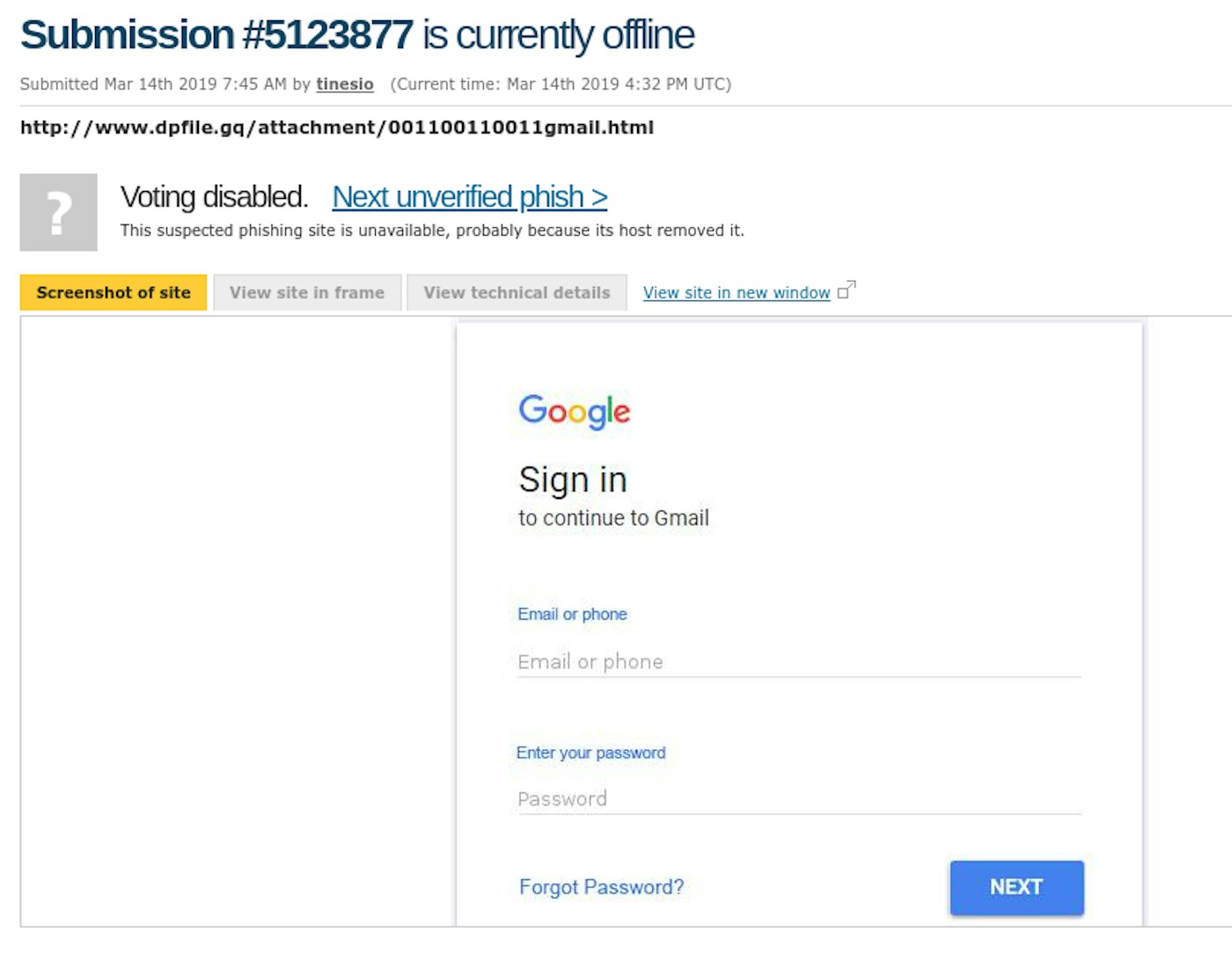This screenshot has width=1232, height=955.
Task: Focus the Password input field
Action: click(x=798, y=798)
